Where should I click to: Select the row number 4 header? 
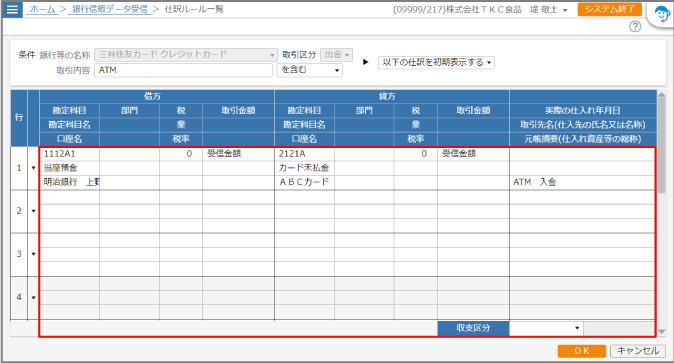click(19, 298)
